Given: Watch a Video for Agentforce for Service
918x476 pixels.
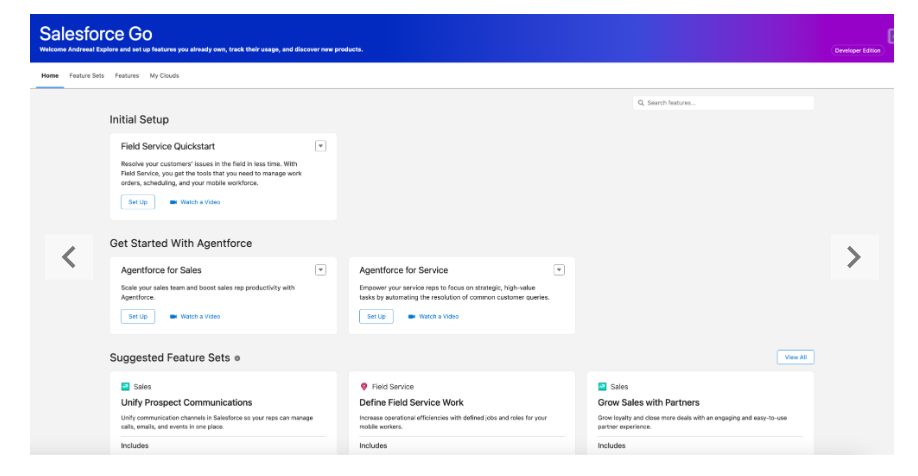Looking at the screenshot, I should click(439, 316).
